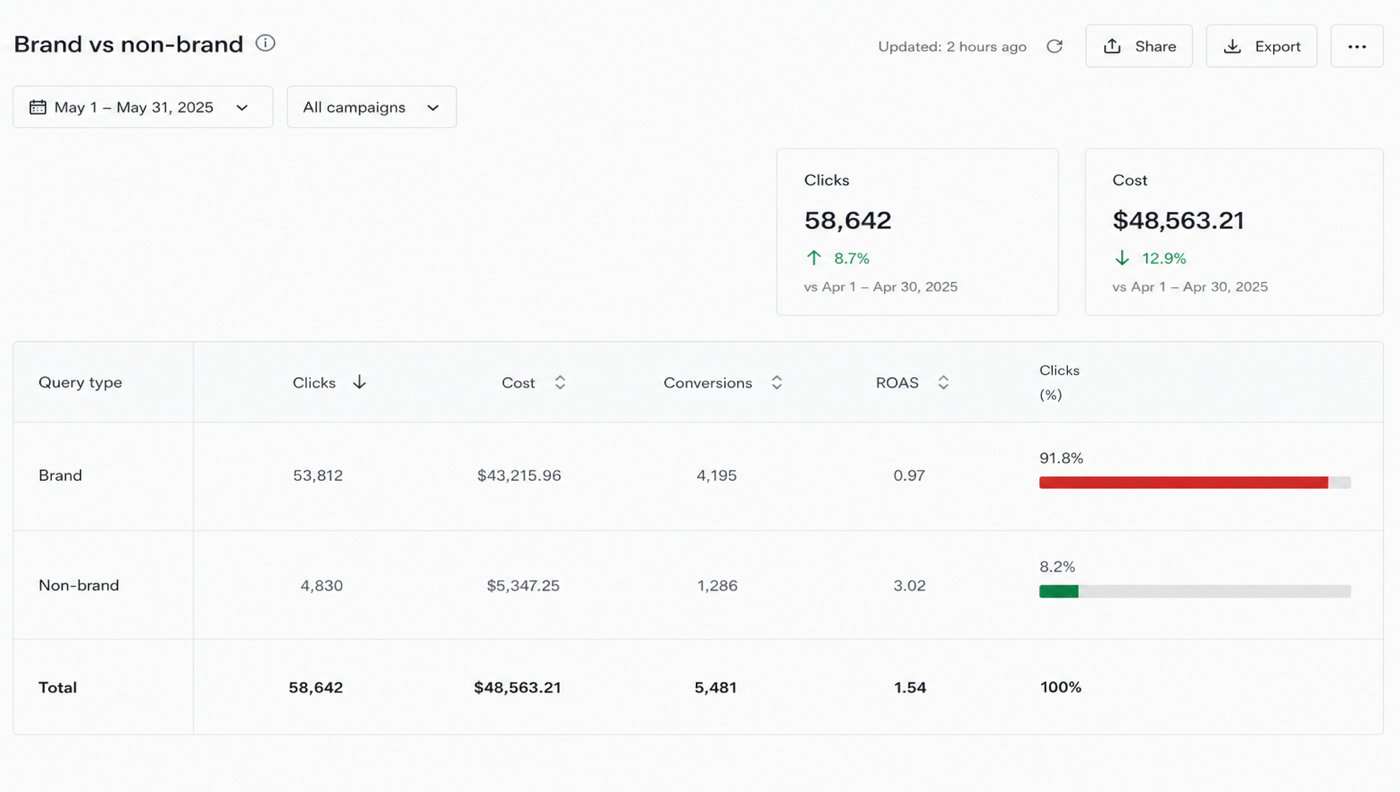Open the Clicks summary card

coord(917,232)
